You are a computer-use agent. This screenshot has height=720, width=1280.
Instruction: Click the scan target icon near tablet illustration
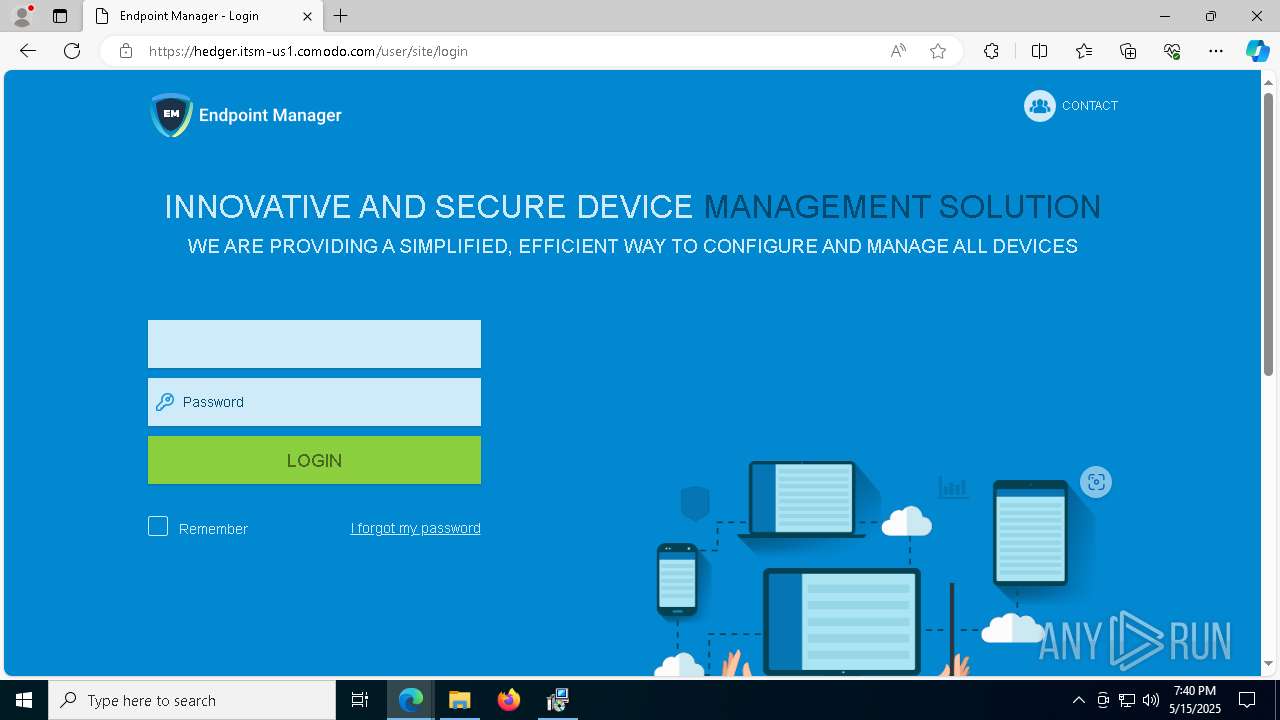(x=1096, y=482)
